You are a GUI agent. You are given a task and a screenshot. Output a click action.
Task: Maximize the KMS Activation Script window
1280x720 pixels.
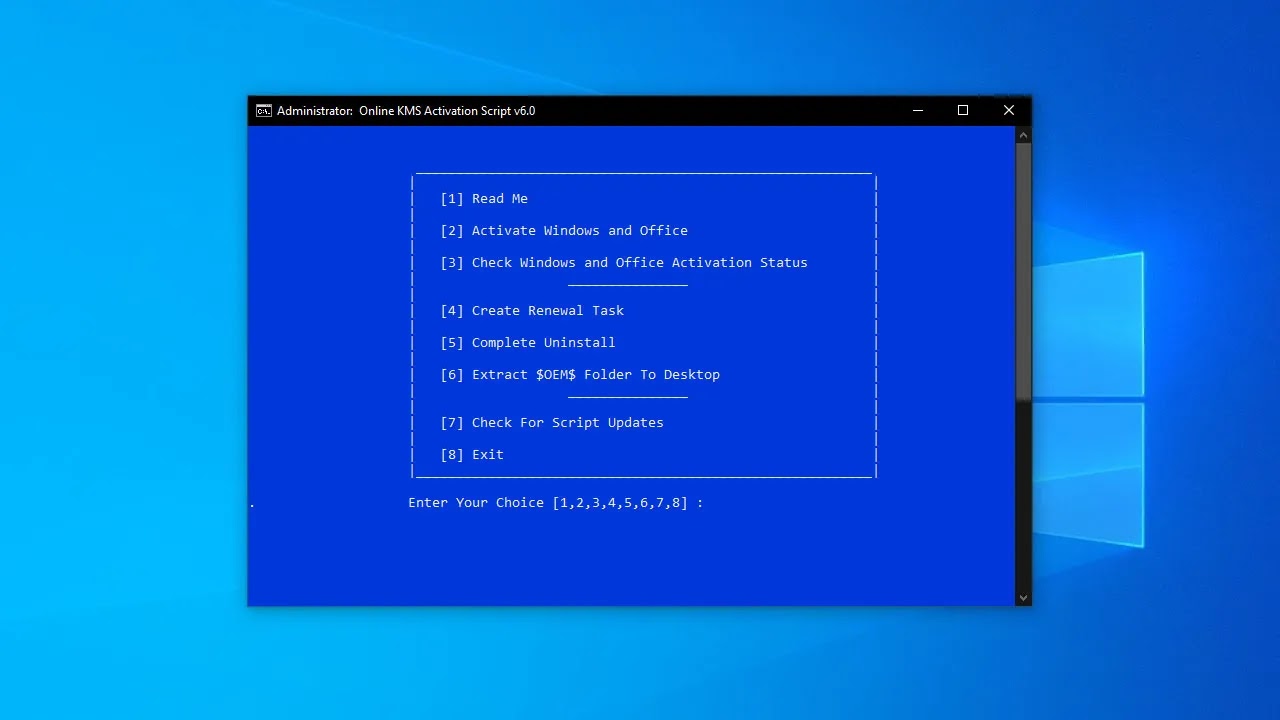pos(963,111)
